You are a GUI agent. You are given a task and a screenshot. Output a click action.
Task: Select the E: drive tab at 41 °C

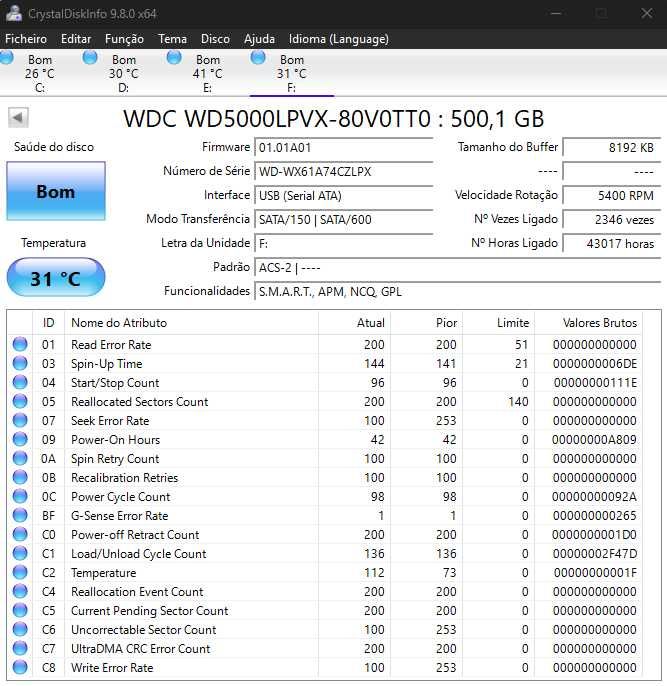(x=207, y=73)
